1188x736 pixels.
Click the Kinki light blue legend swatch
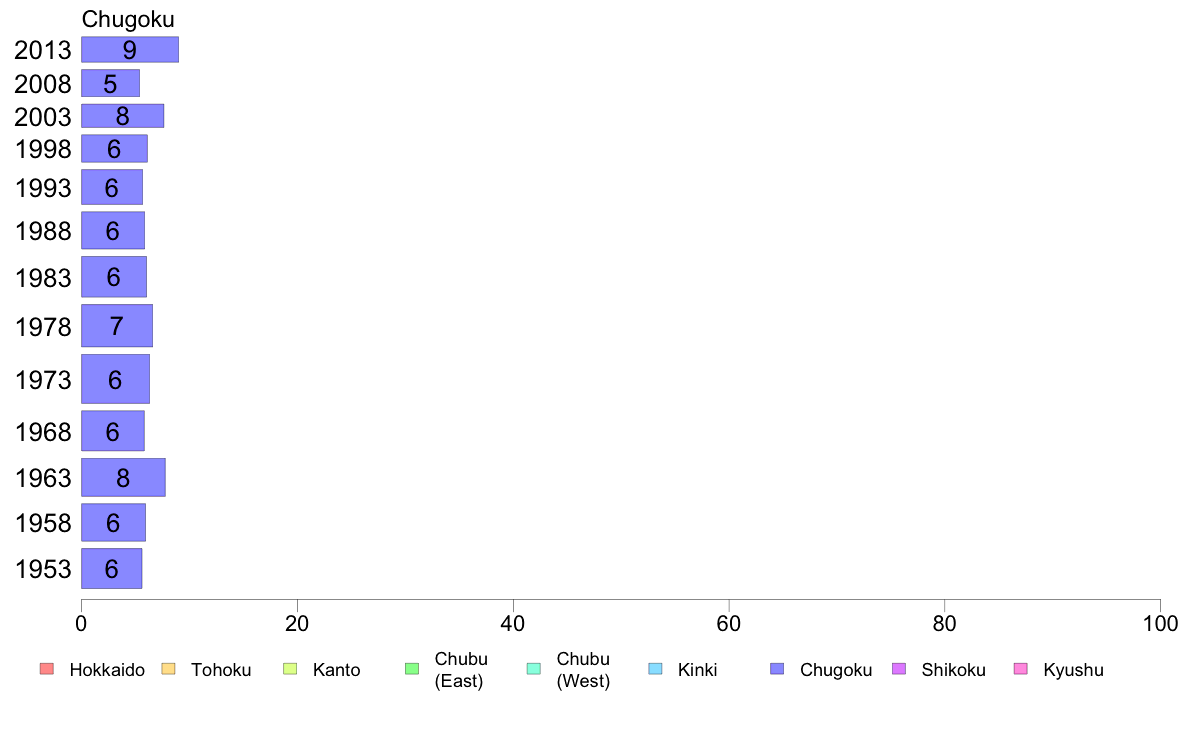coord(655,669)
